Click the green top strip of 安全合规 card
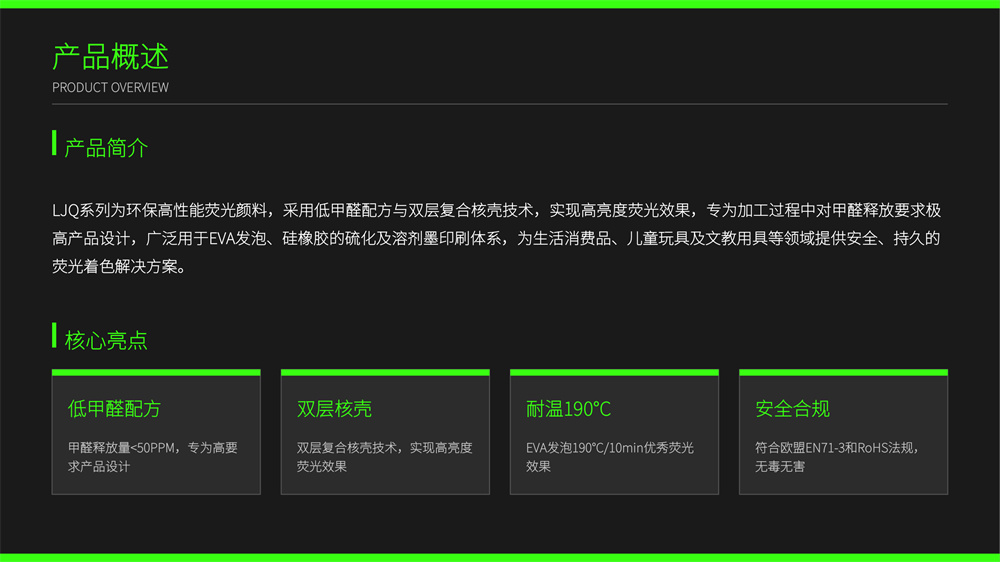The height and width of the screenshot is (562, 1000). coord(843,372)
